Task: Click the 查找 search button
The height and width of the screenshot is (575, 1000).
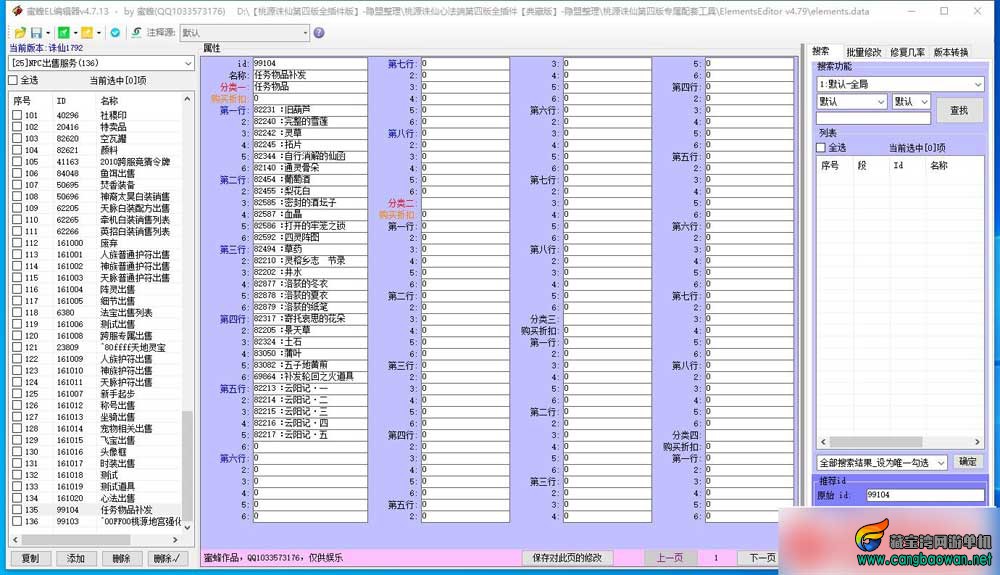Action: click(959, 110)
